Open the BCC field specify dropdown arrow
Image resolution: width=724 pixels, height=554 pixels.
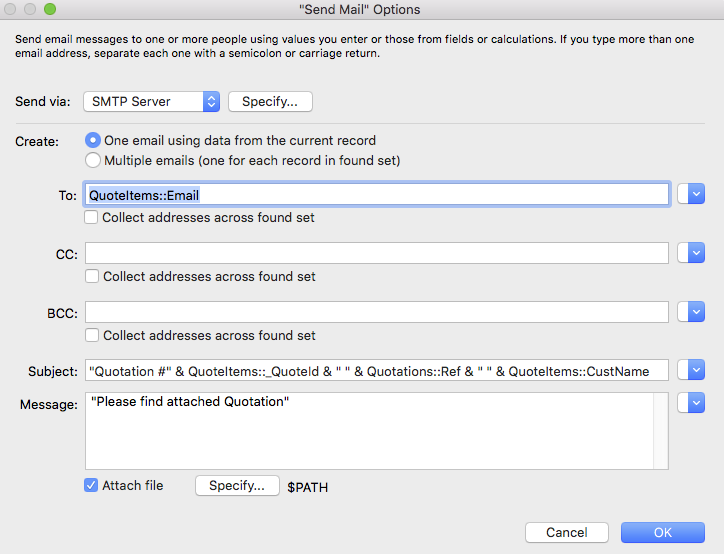[696, 312]
